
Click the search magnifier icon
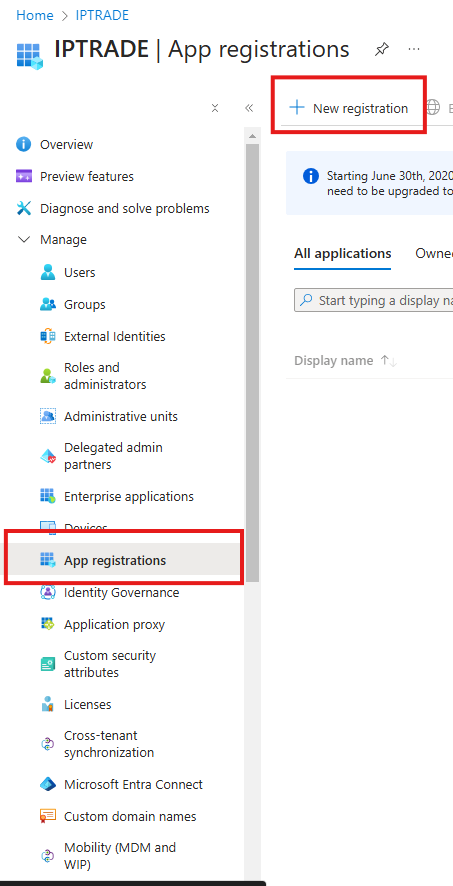click(x=306, y=300)
